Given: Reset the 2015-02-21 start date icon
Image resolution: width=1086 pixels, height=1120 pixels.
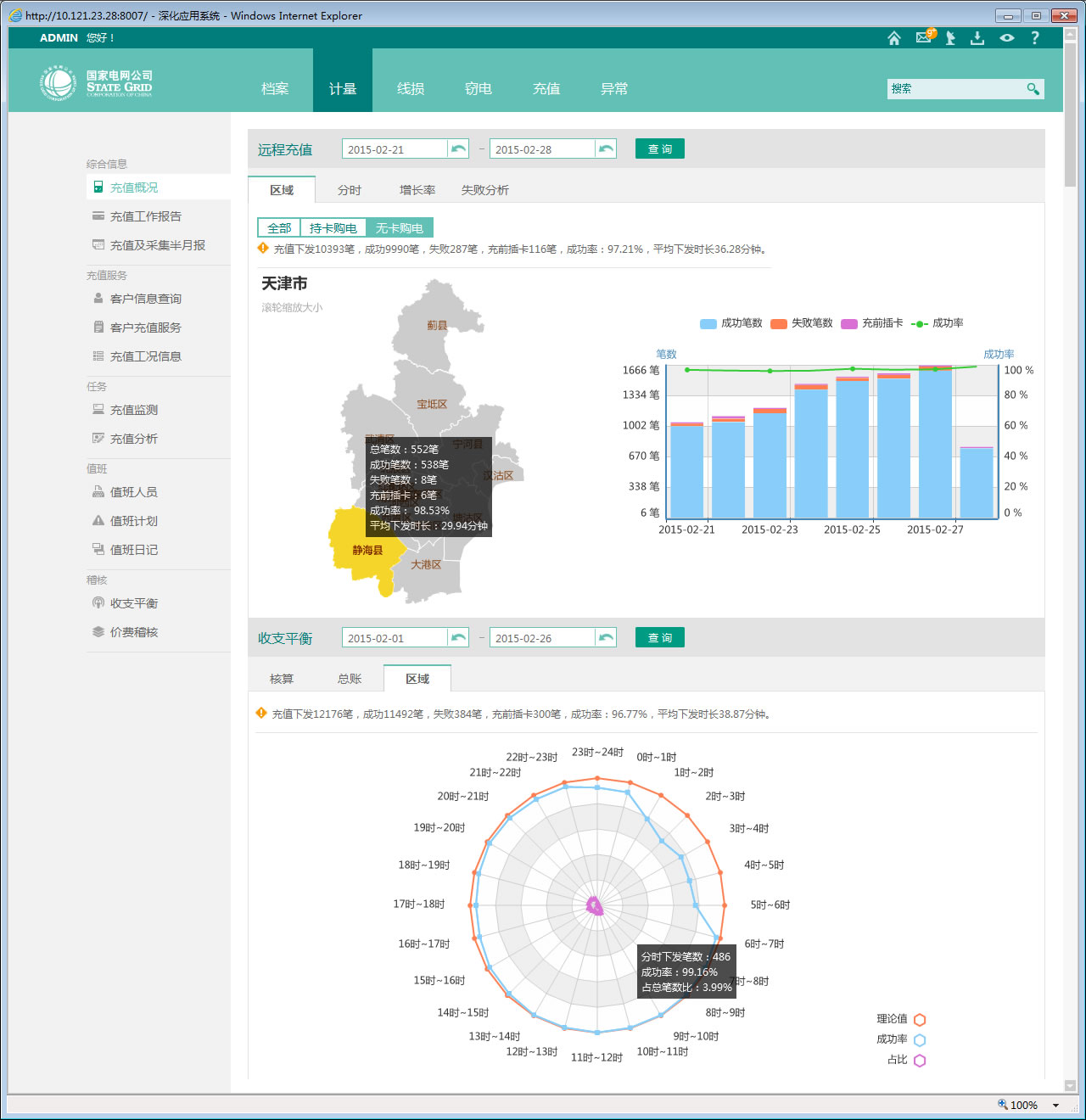Looking at the screenshot, I should click(458, 149).
